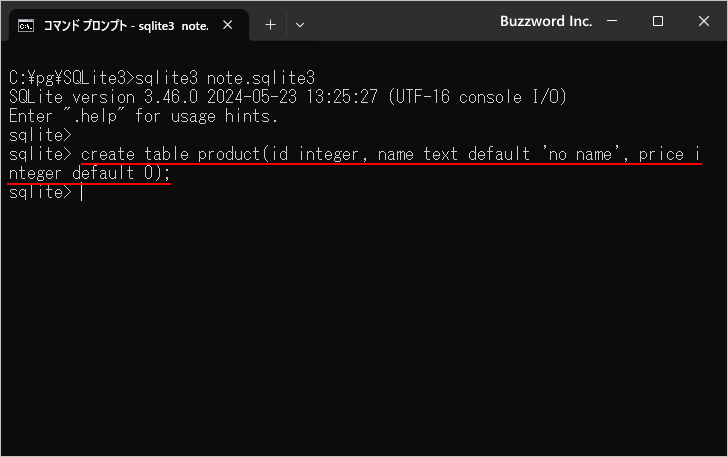Screen dimensions: 728x457
Task: Select the コマンド プロンプト sqlite3 tab title
Action: click(126, 26)
